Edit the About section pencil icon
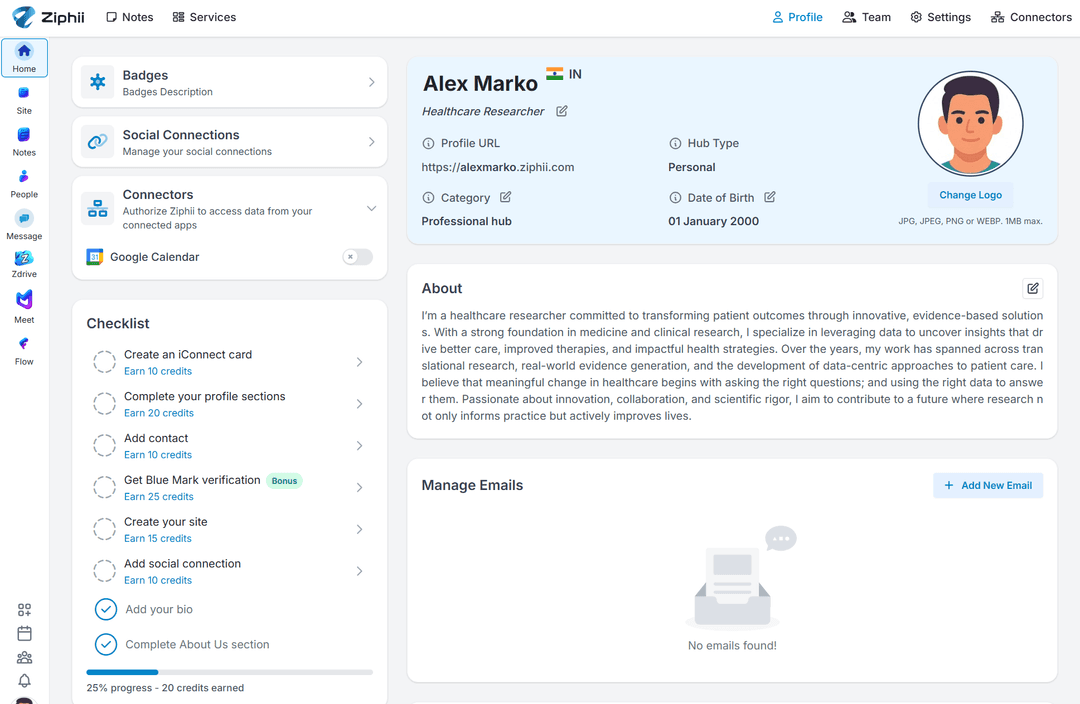Screen dimensions: 1080x704 [x=1033, y=289]
